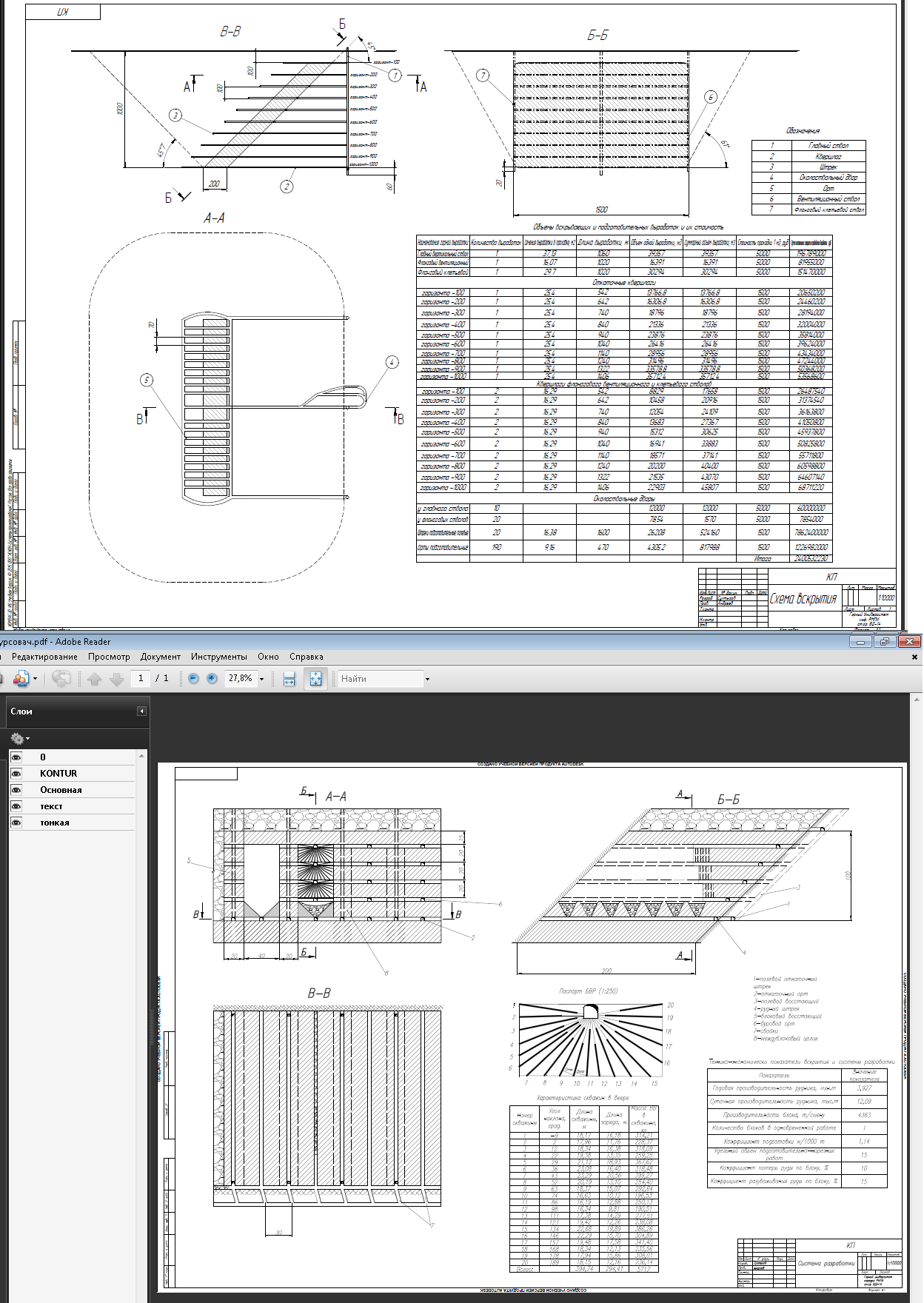Screen dimensions: 924x1303
Task: Select the тонкая layer name
Action: (54, 823)
